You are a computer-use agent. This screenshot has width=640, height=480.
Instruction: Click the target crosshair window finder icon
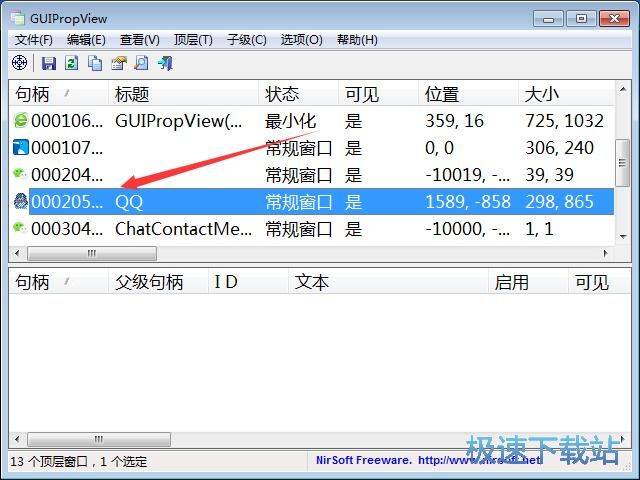coord(19,63)
